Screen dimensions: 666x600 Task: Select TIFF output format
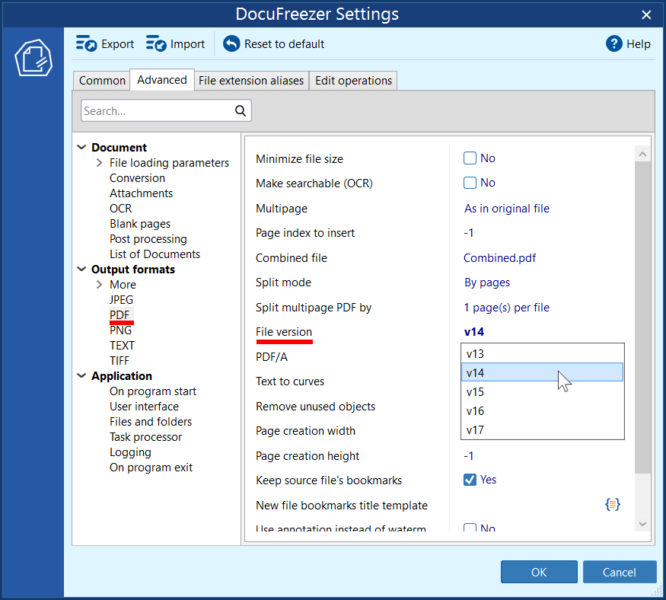coord(119,361)
